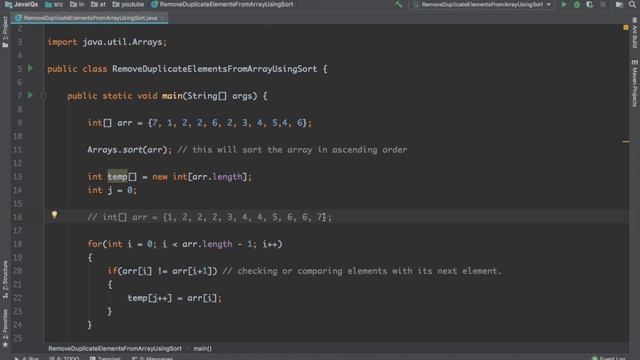Open the Structure tool window sidebar button

[5, 279]
